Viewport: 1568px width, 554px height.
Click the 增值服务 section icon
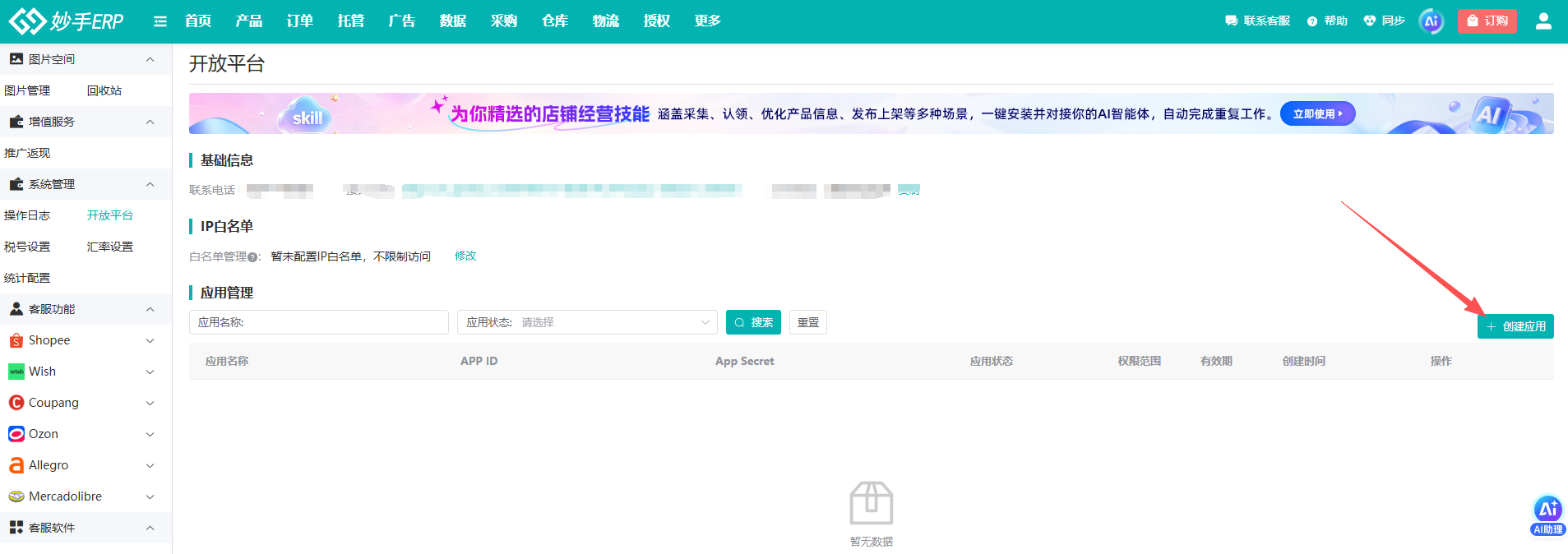click(16, 122)
